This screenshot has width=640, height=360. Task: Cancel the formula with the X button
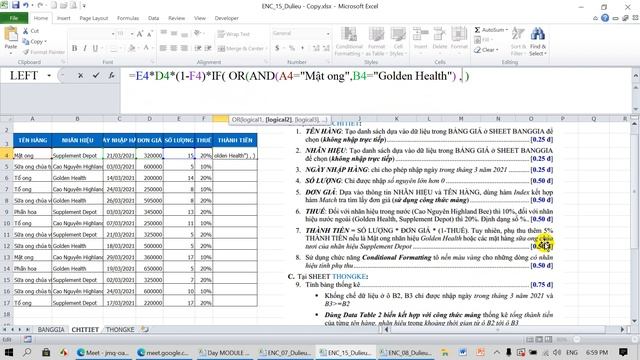(80, 76)
